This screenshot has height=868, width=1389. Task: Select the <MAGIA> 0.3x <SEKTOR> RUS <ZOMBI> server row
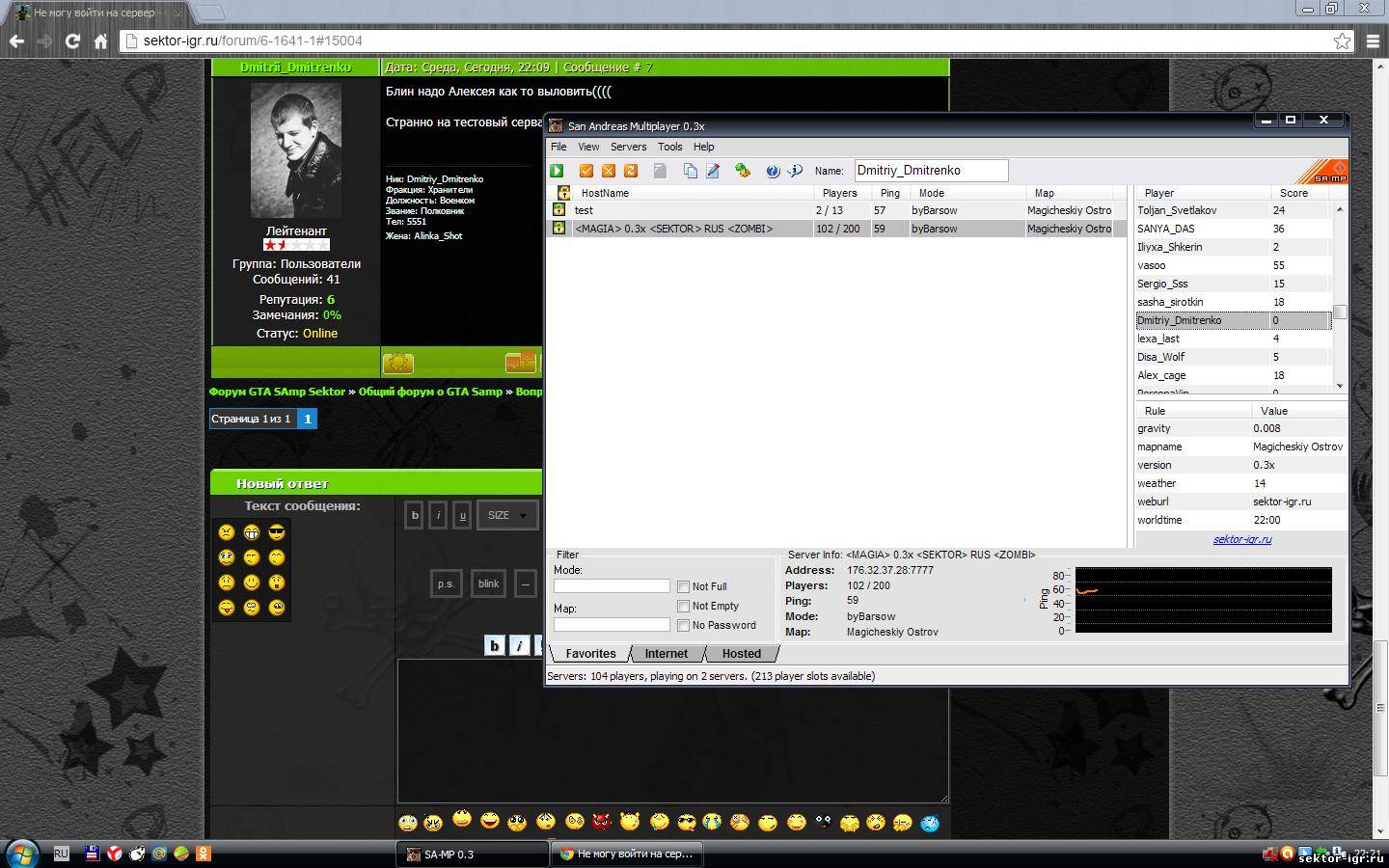coord(835,229)
